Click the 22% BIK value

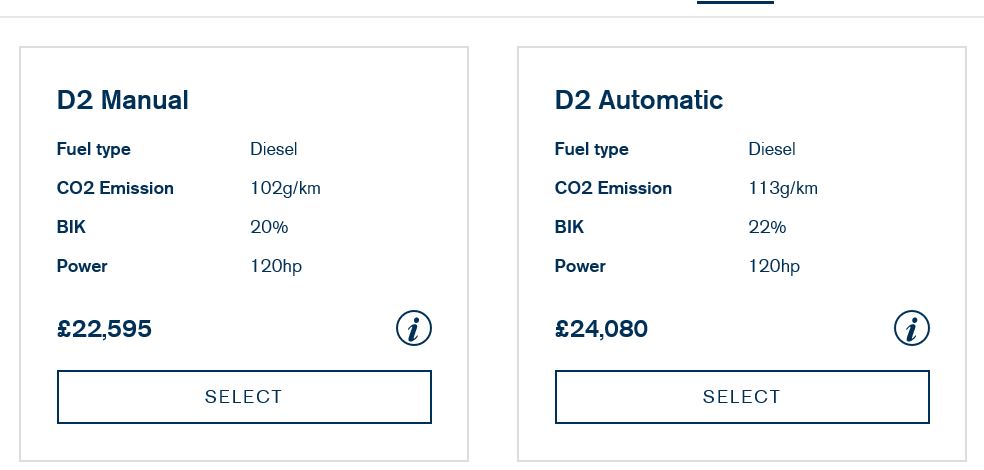(767, 227)
